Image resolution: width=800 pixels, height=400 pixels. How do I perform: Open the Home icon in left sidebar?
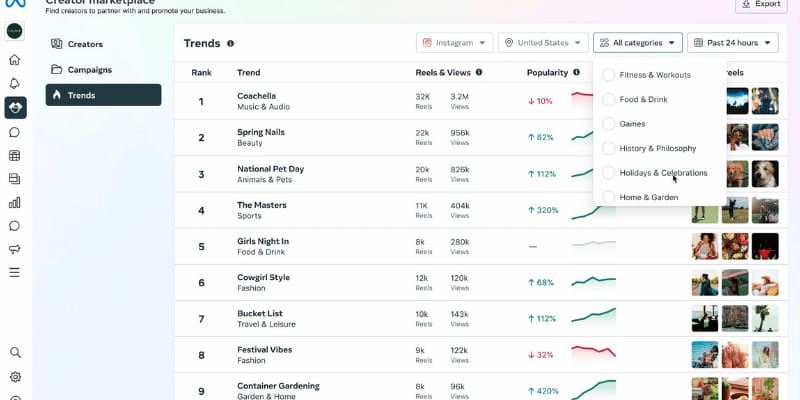[15, 60]
